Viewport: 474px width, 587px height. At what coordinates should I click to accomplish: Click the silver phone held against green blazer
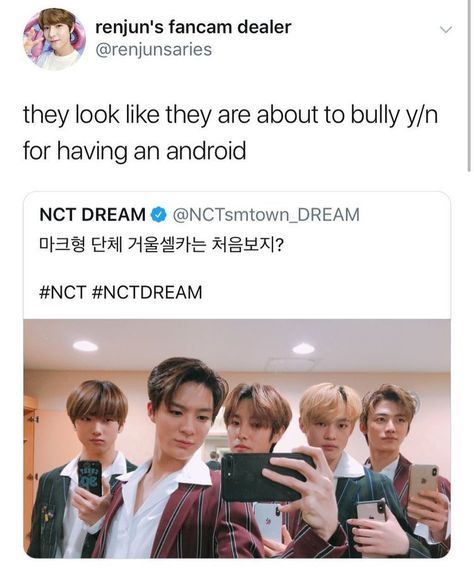click(371, 511)
